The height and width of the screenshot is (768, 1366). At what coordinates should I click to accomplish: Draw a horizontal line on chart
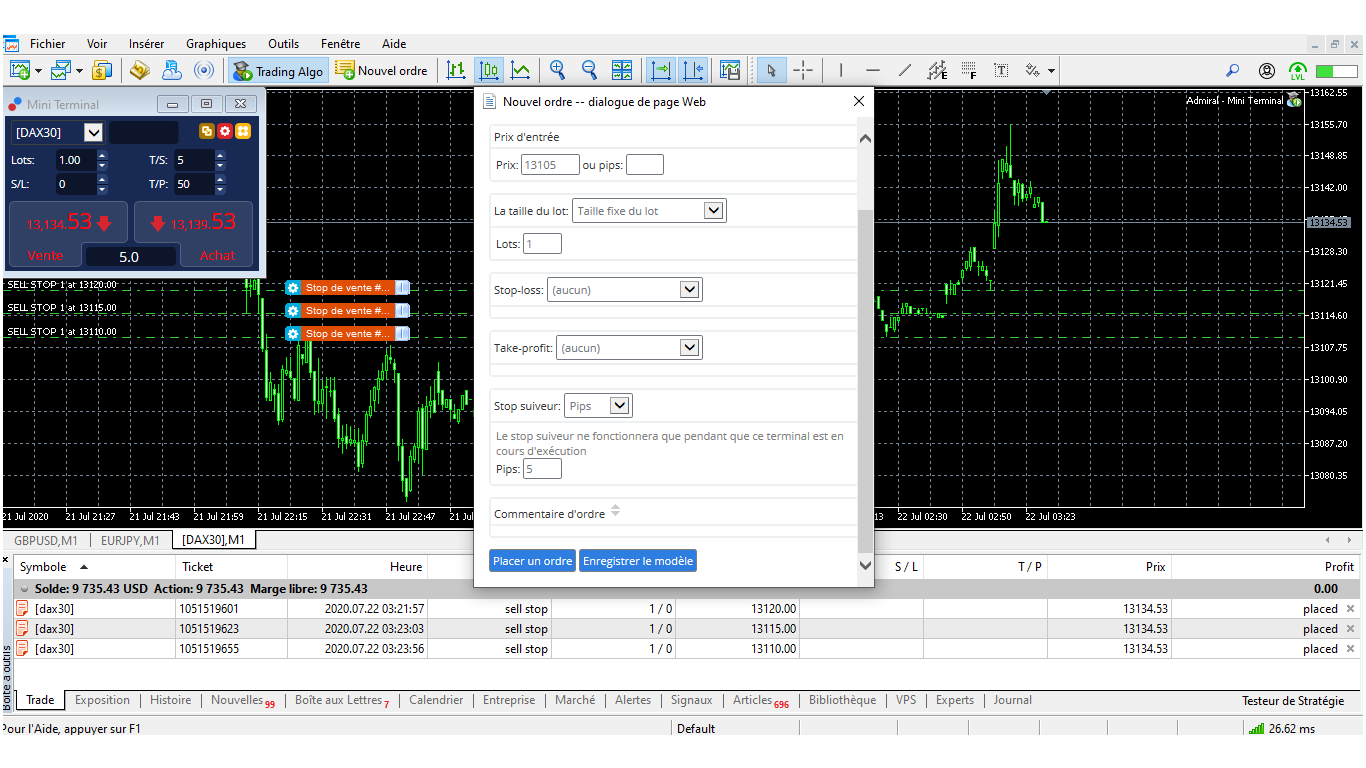point(873,70)
